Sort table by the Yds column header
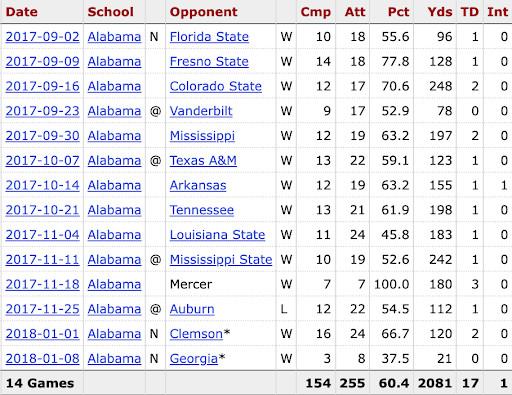Viewport: 512px width, 395px height. (440, 12)
